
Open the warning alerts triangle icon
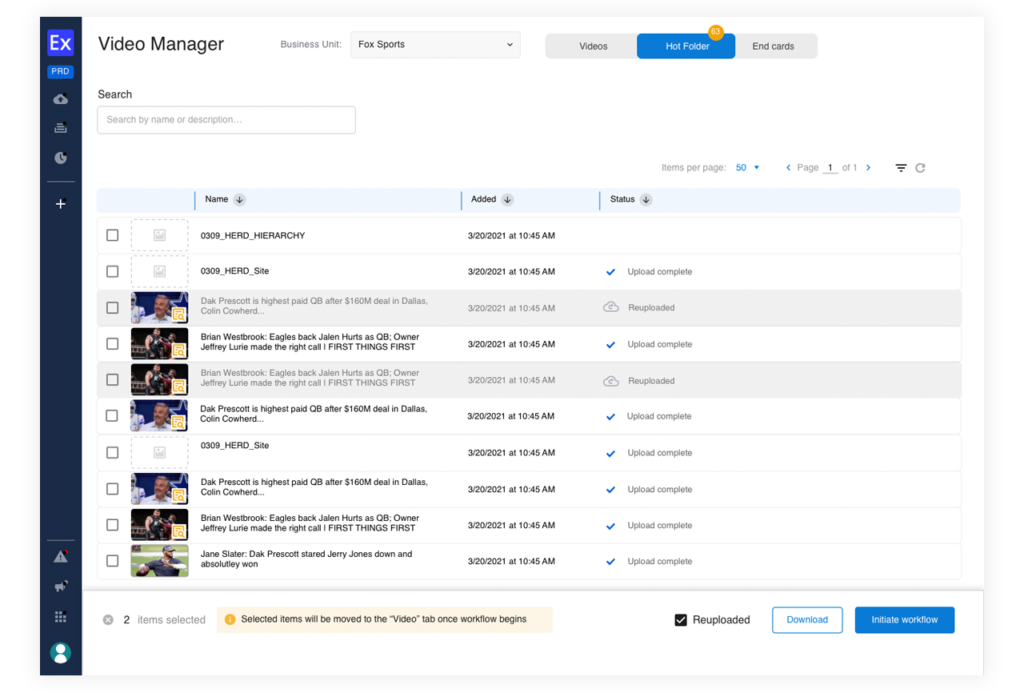pos(60,556)
